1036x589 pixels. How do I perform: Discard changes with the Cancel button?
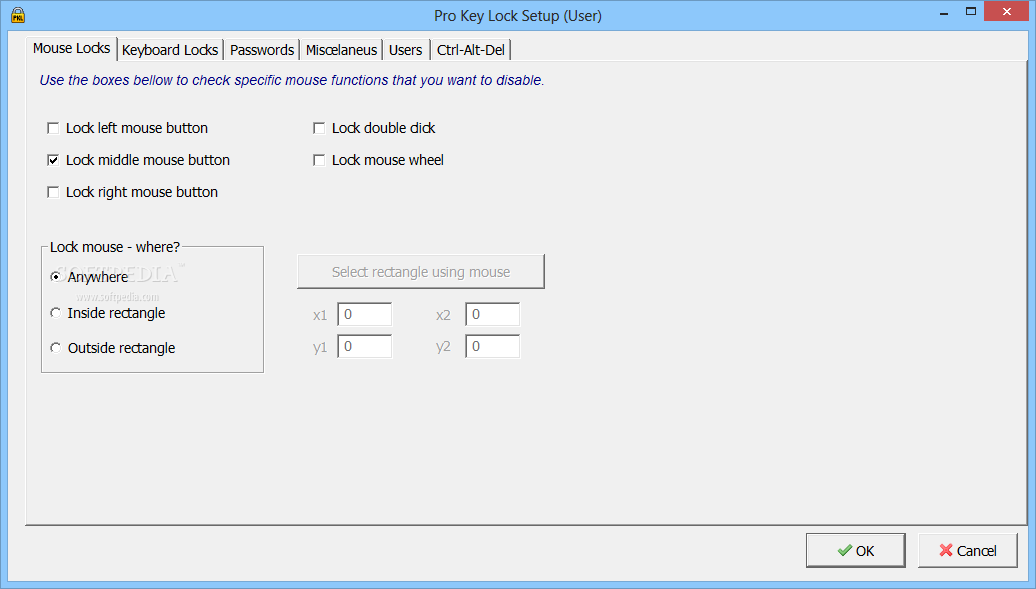click(x=968, y=551)
